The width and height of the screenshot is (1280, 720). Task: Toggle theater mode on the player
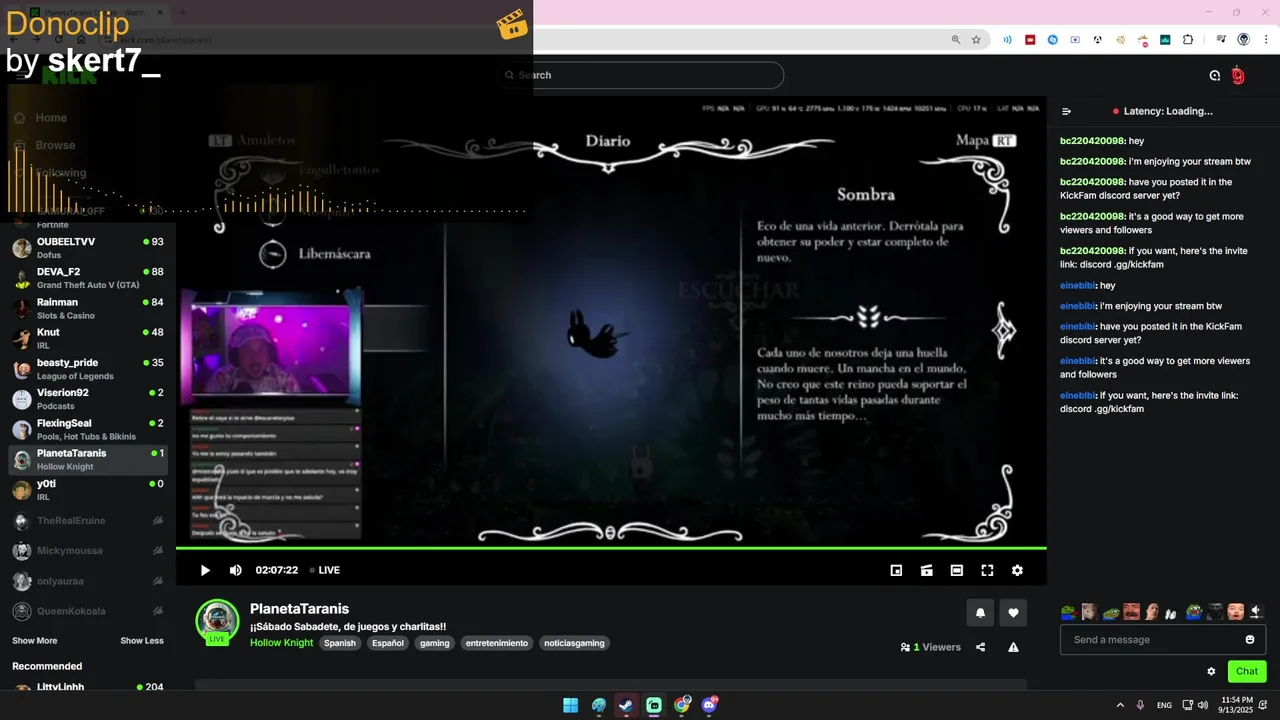tap(957, 570)
